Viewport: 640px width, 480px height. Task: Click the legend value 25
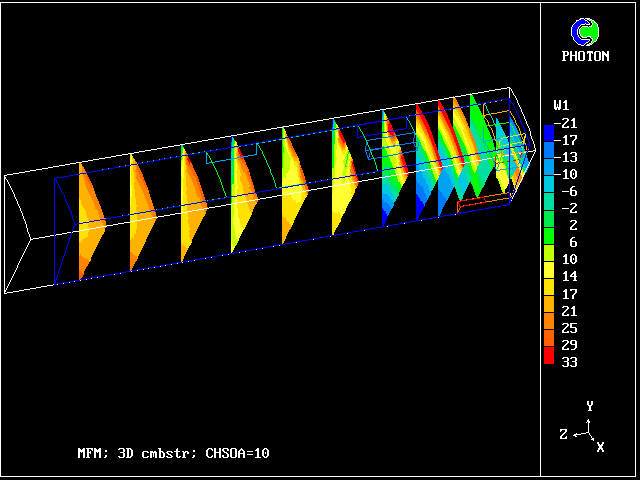[567, 327]
